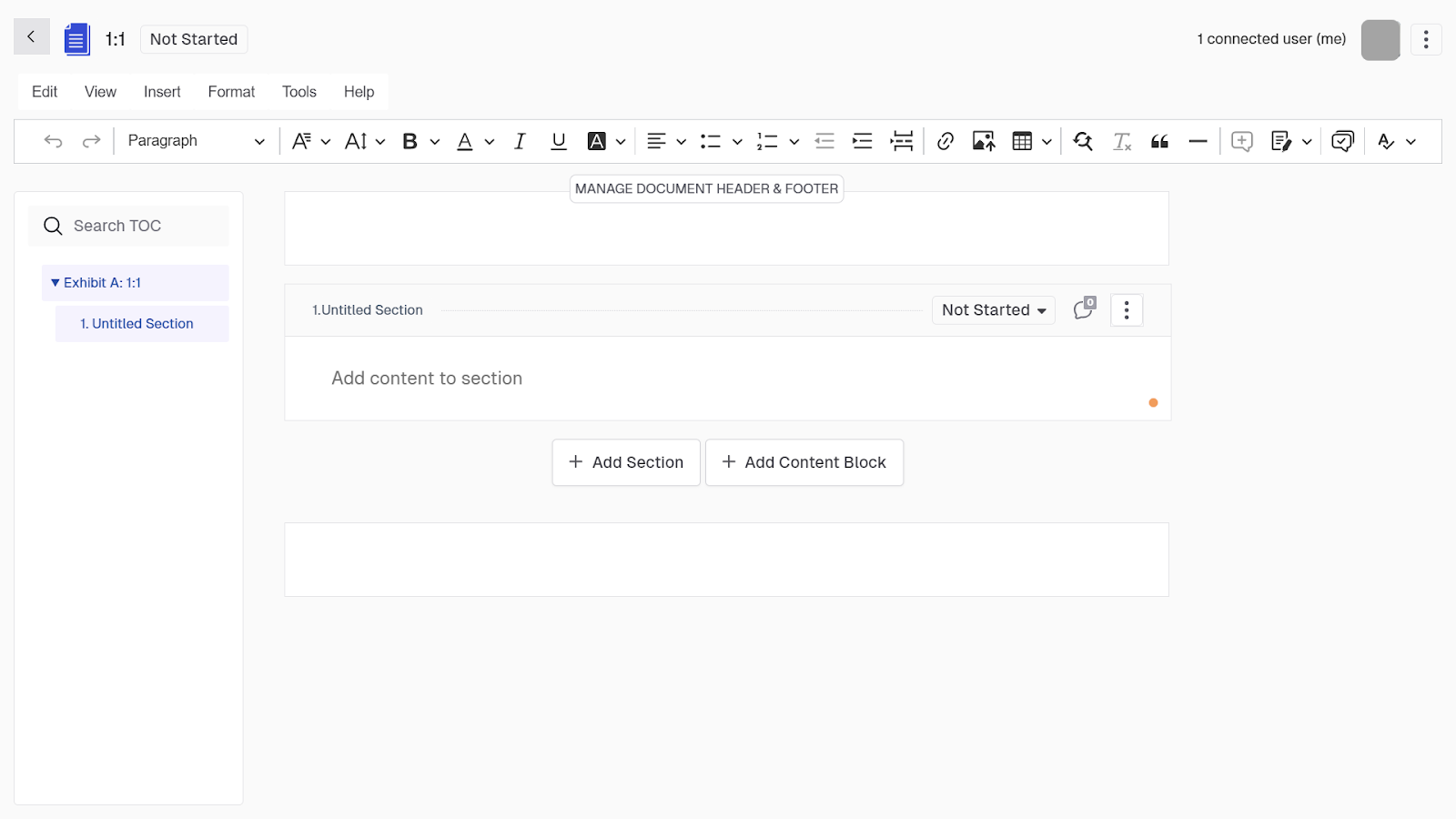Open the font color picker dropdown arrow
This screenshot has width=1456, height=819.
[490, 142]
